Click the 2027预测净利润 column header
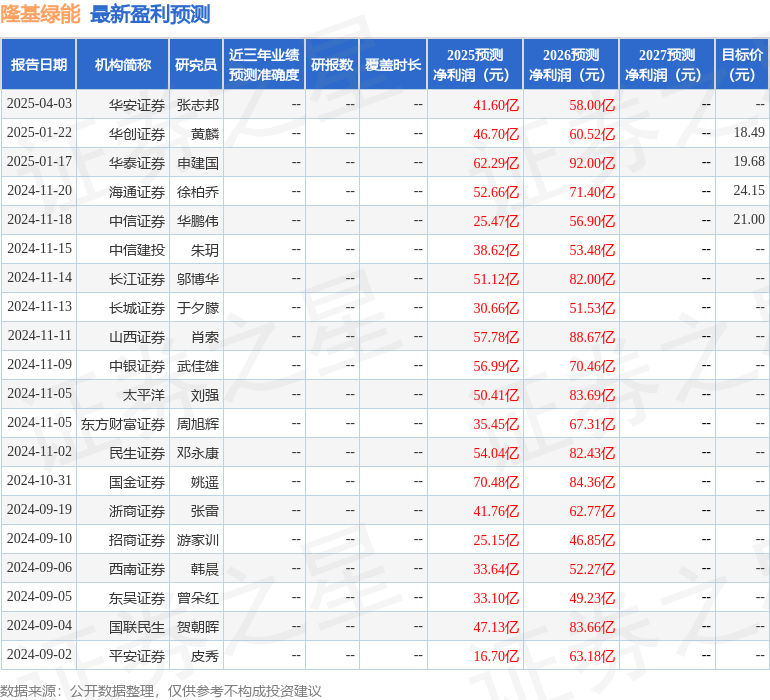The width and height of the screenshot is (770, 700). pos(667,64)
